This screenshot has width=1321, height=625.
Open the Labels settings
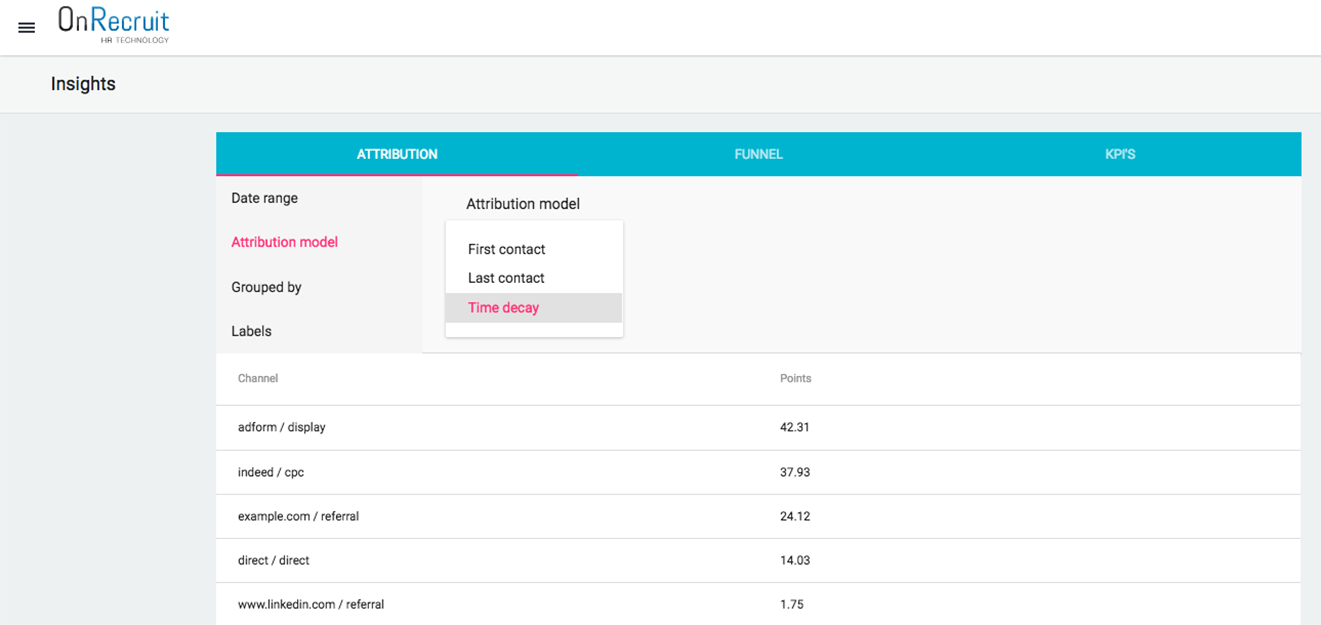[x=252, y=331]
